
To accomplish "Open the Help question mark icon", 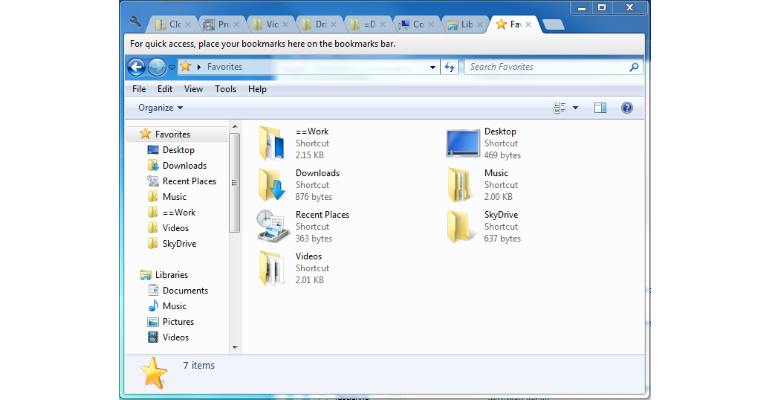I will pos(627,108).
